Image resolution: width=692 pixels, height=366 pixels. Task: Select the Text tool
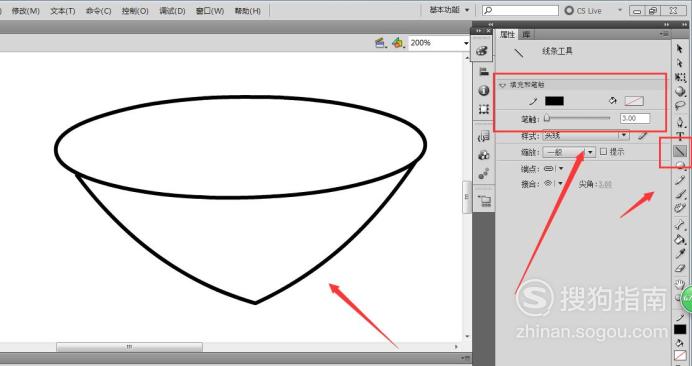[x=680, y=136]
